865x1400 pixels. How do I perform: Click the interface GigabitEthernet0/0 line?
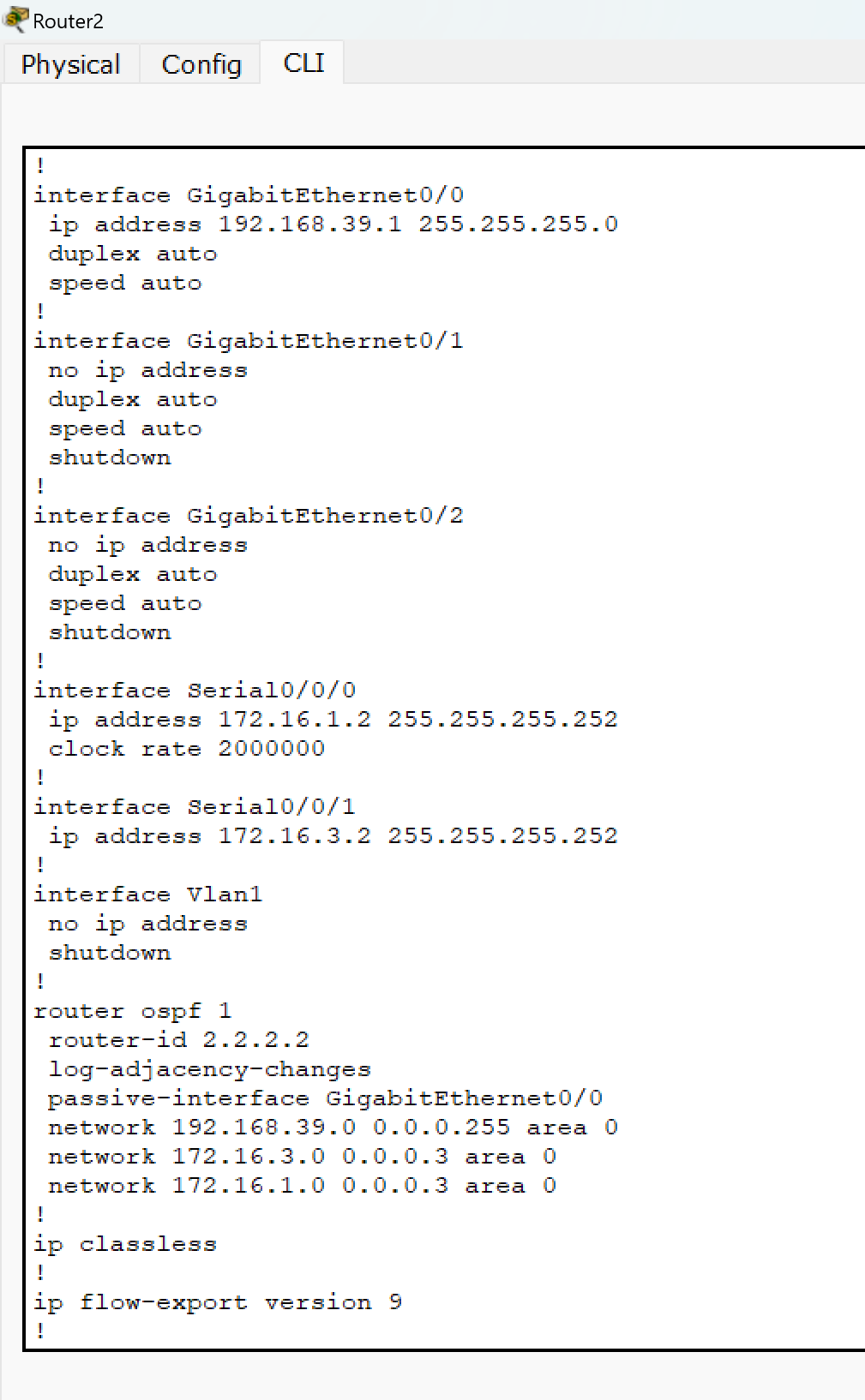point(249,195)
